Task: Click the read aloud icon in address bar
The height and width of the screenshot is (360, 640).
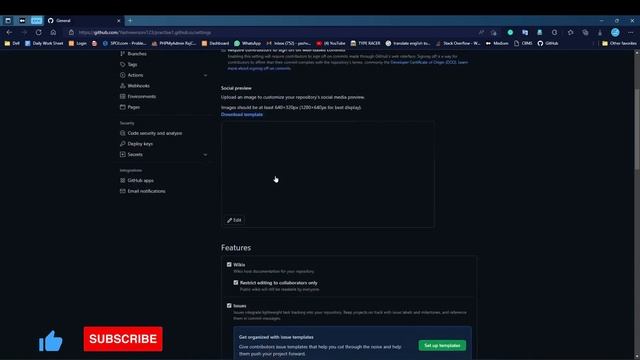Action: pos(481,32)
